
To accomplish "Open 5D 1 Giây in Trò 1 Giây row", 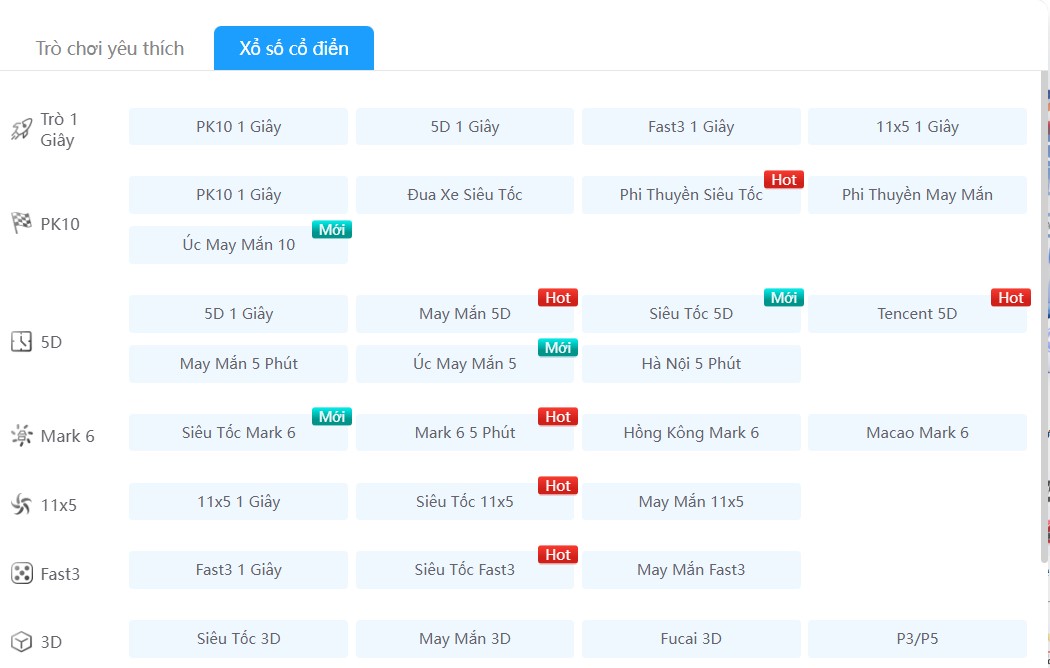I will tap(465, 127).
